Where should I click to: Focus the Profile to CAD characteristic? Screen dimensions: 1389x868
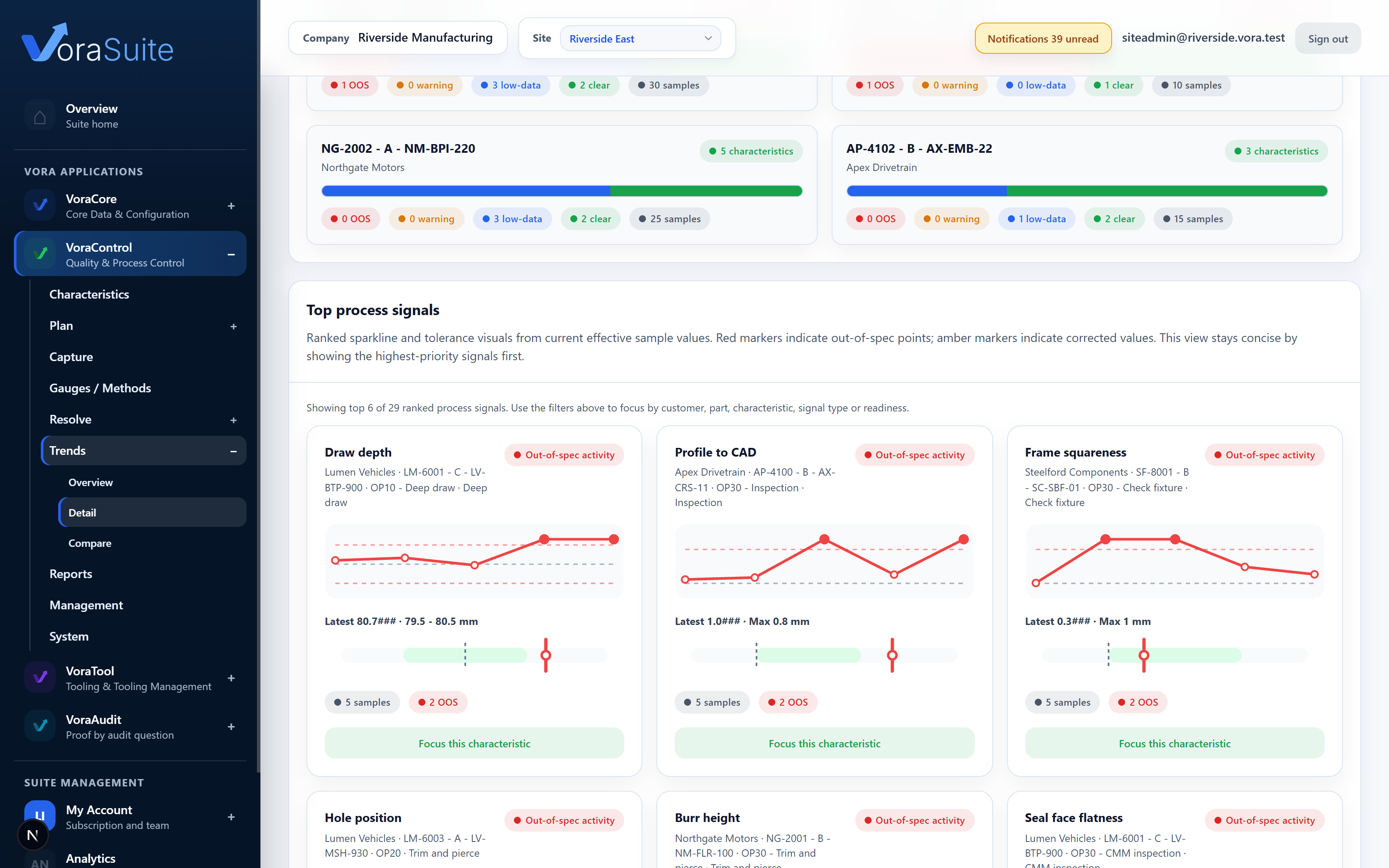point(824,743)
